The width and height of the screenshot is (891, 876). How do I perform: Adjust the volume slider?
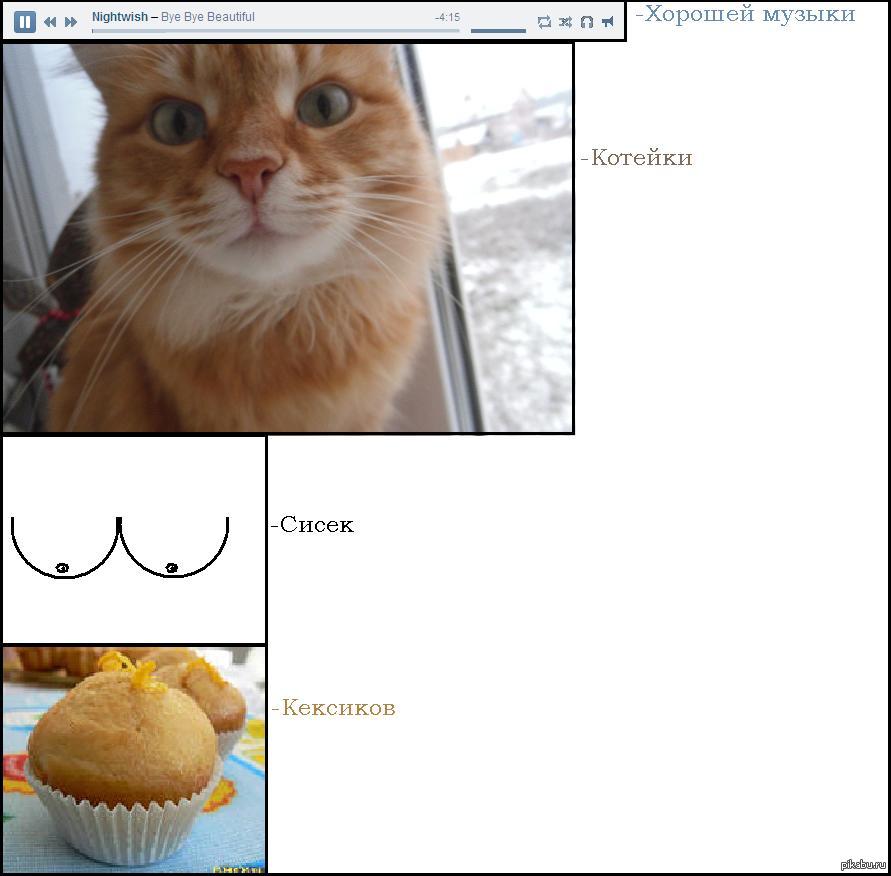498,31
